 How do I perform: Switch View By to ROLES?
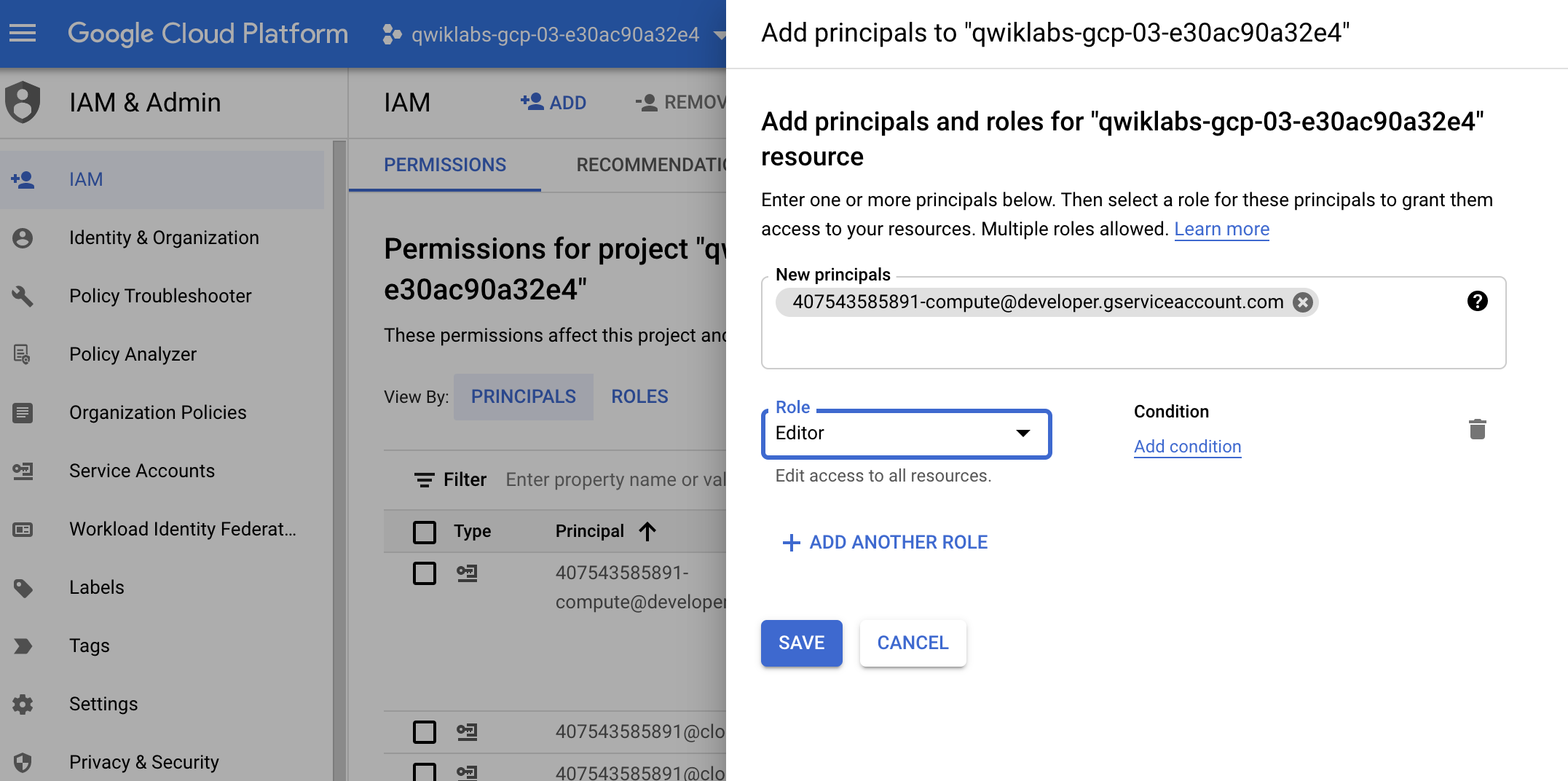(x=639, y=396)
